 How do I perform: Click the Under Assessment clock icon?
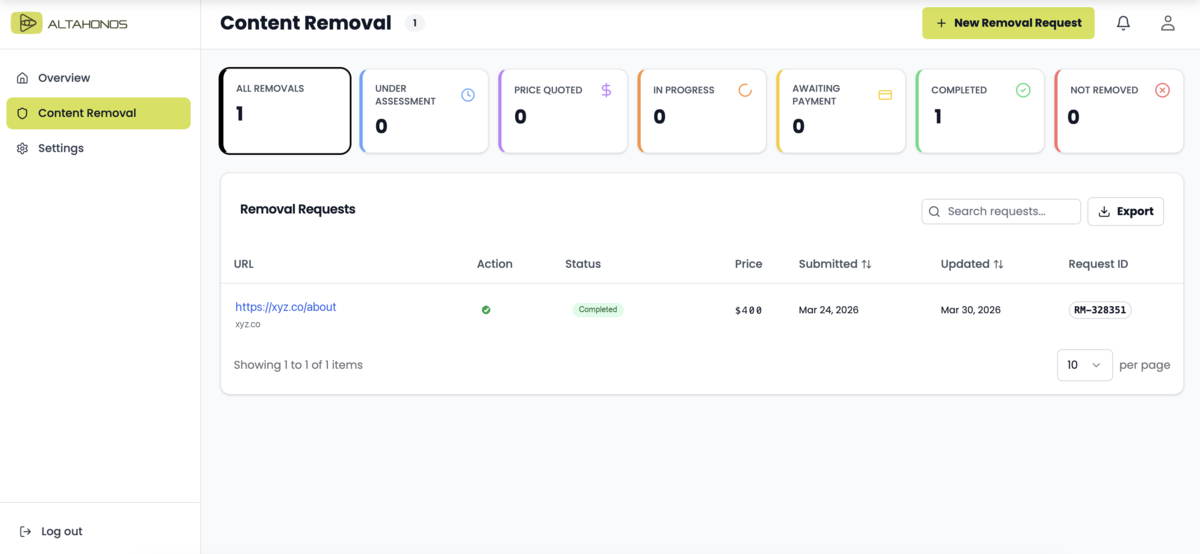click(468, 95)
